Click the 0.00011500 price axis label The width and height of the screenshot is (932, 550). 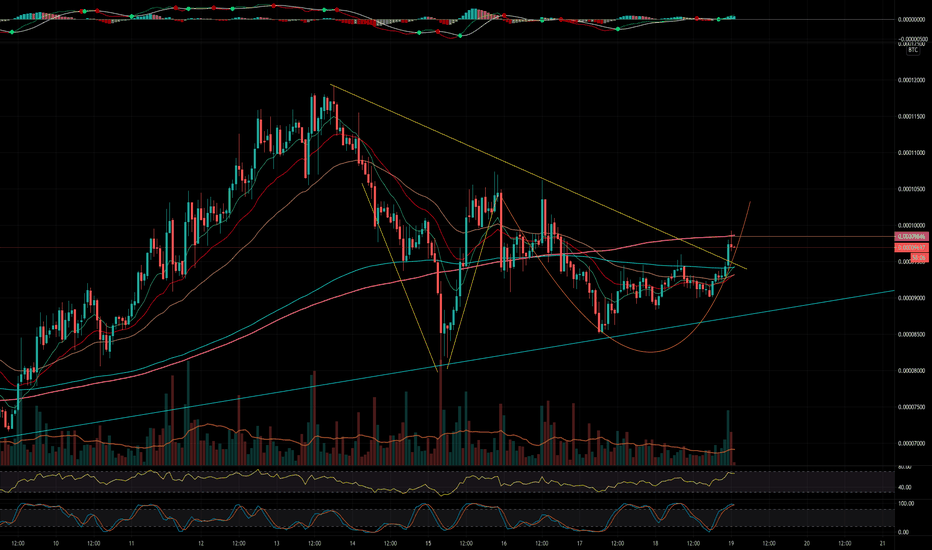click(x=911, y=117)
